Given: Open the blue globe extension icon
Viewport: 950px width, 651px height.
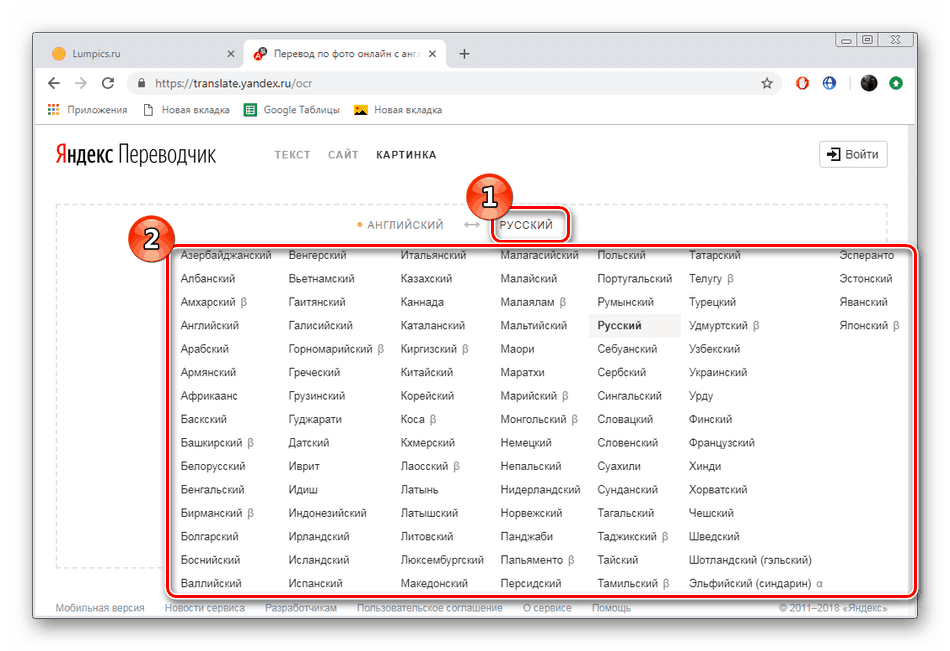Looking at the screenshot, I should (x=829, y=83).
